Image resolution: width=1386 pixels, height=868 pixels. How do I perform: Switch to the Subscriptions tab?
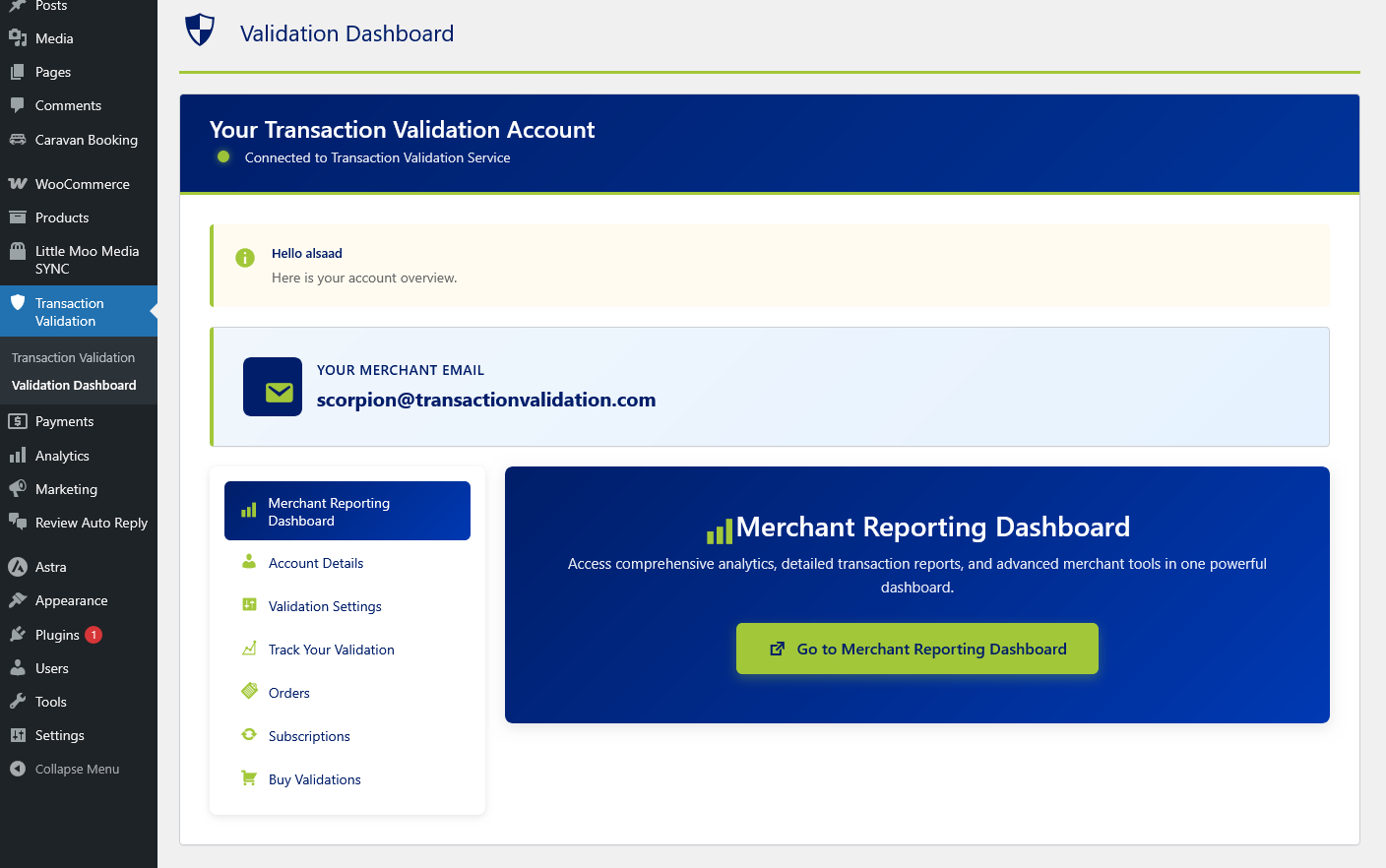click(347, 736)
